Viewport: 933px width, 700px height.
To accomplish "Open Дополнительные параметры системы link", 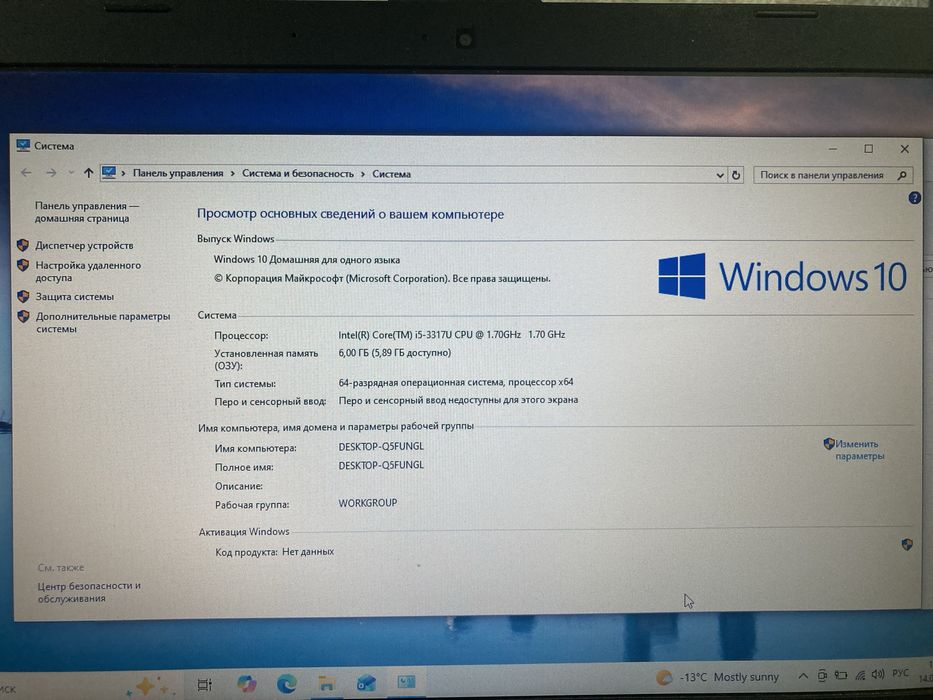I will (x=102, y=322).
